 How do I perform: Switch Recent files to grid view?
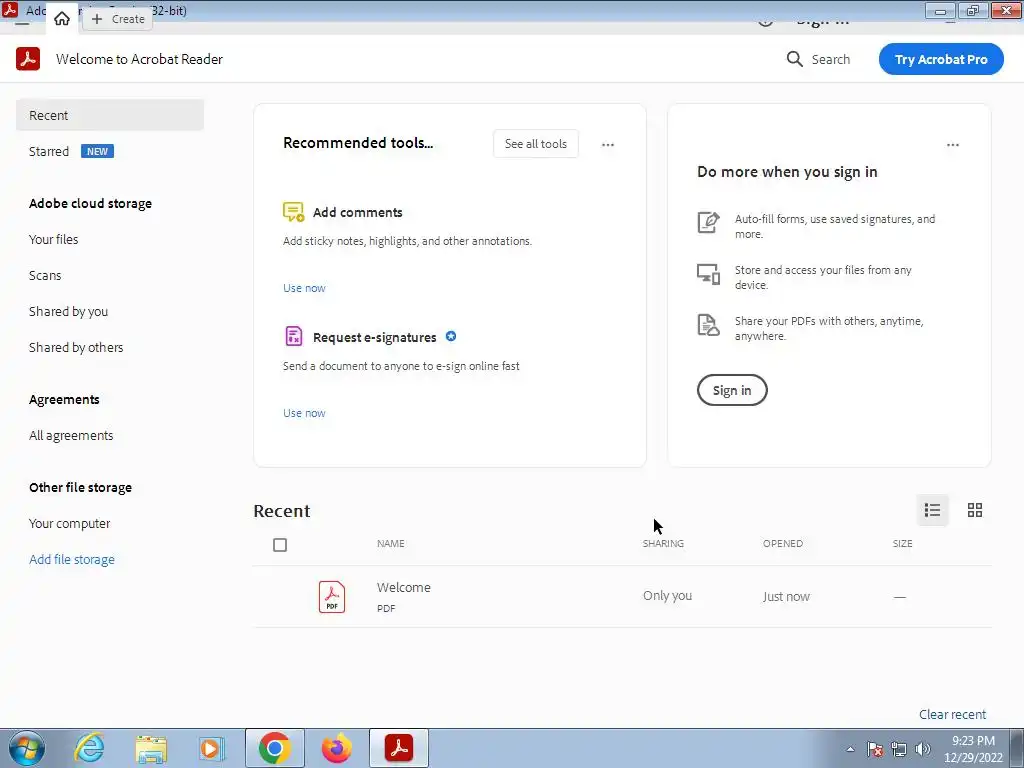click(x=974, y=510)
